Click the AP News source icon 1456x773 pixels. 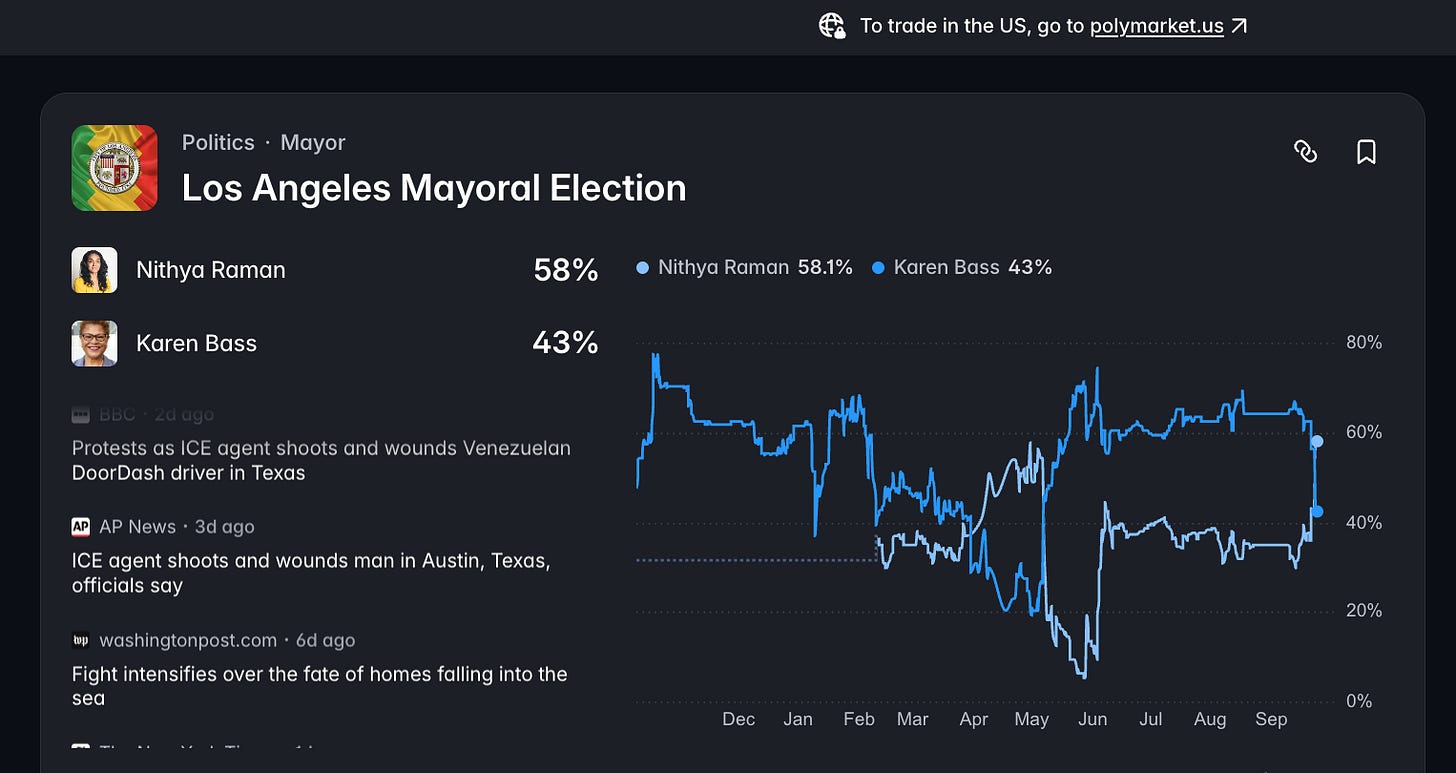81,527
